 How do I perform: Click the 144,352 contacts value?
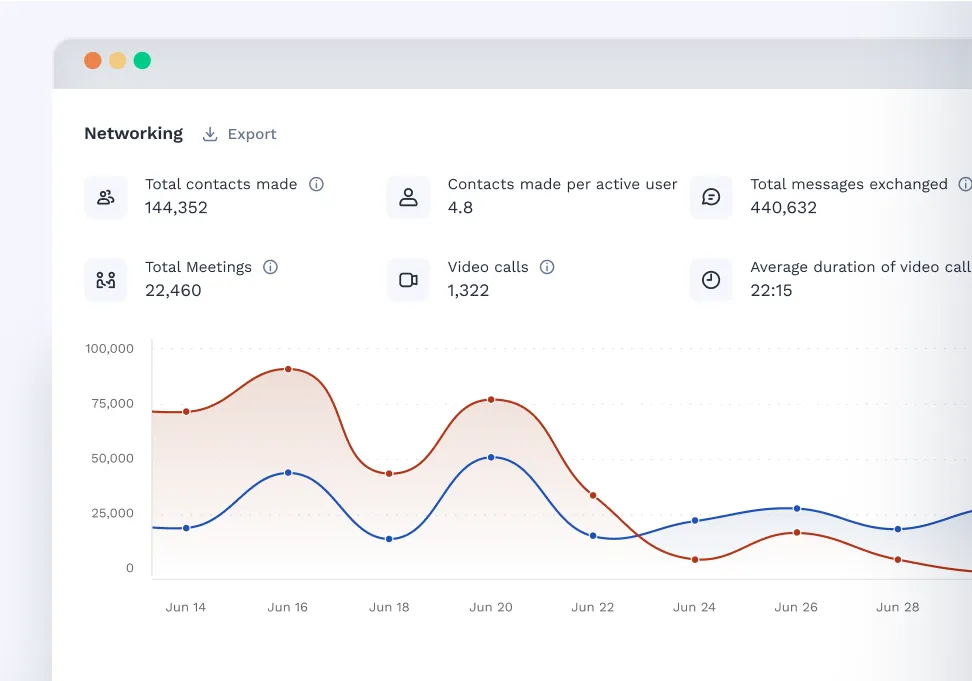pyautogui.click(x=175, y=208)
